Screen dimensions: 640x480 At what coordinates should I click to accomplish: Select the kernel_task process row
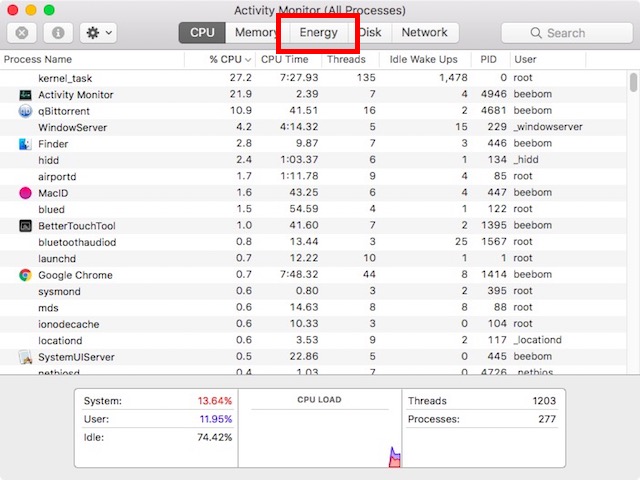pyautogui.click(x=313, y=78)
